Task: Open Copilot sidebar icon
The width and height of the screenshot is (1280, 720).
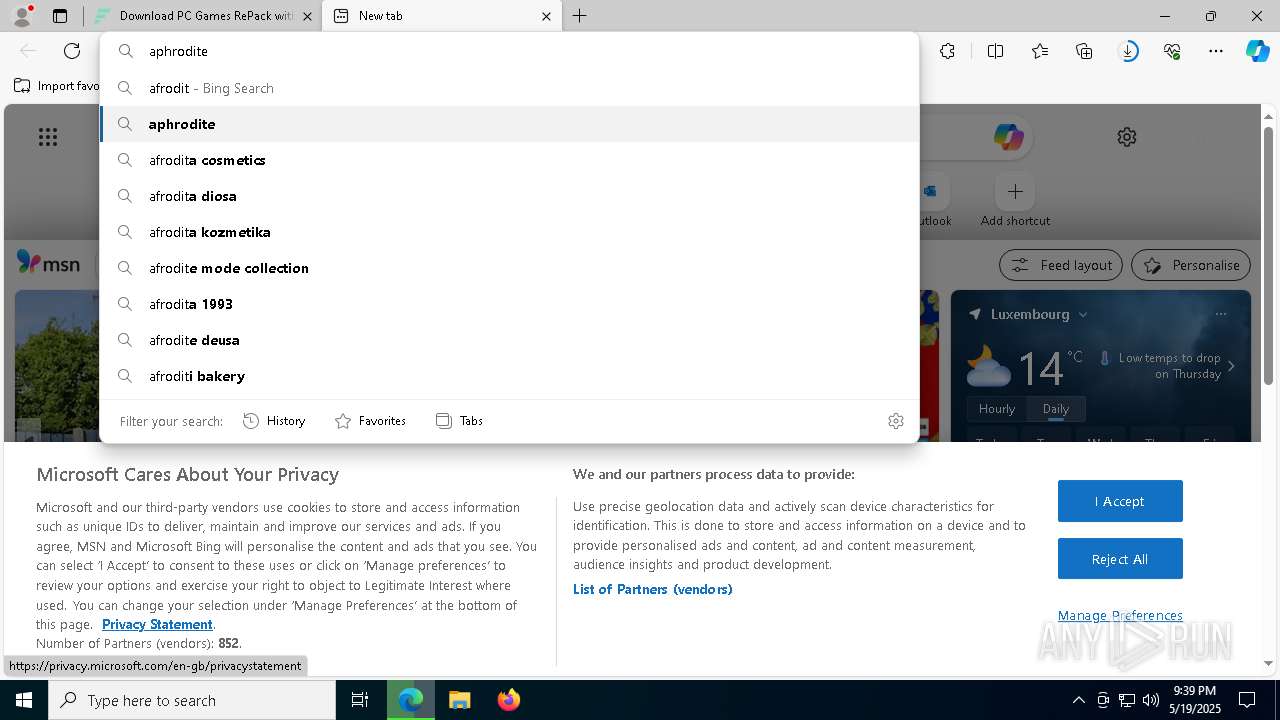Action: click(x=1257, y=51)
